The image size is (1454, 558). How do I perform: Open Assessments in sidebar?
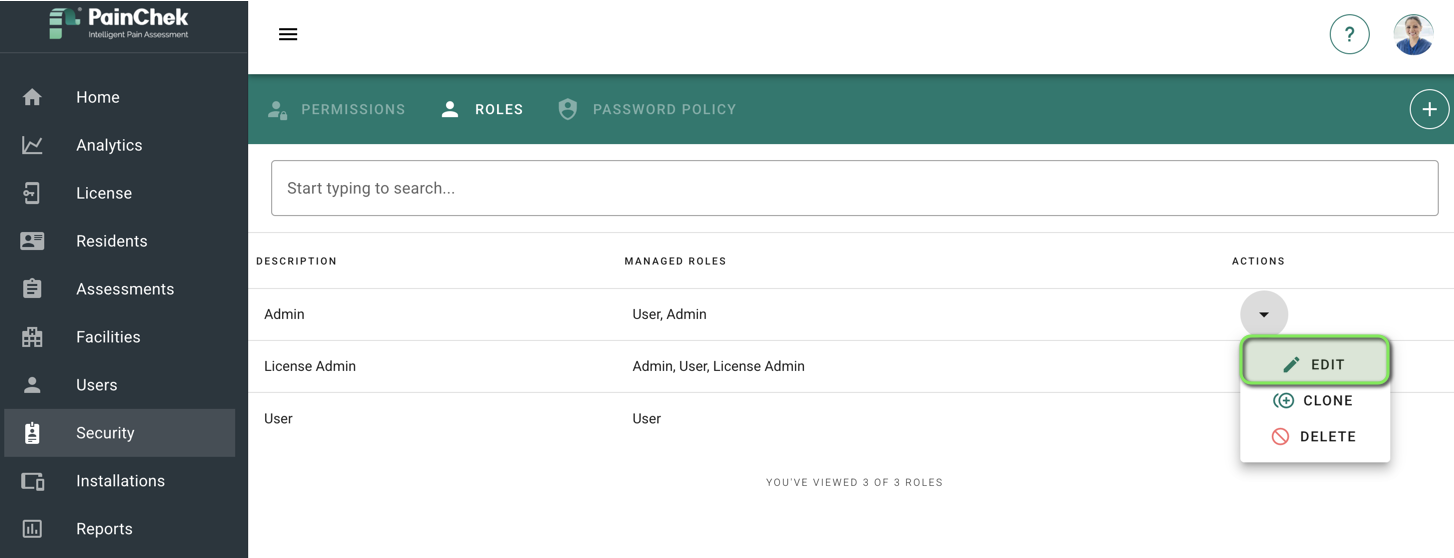coord(120,289)
